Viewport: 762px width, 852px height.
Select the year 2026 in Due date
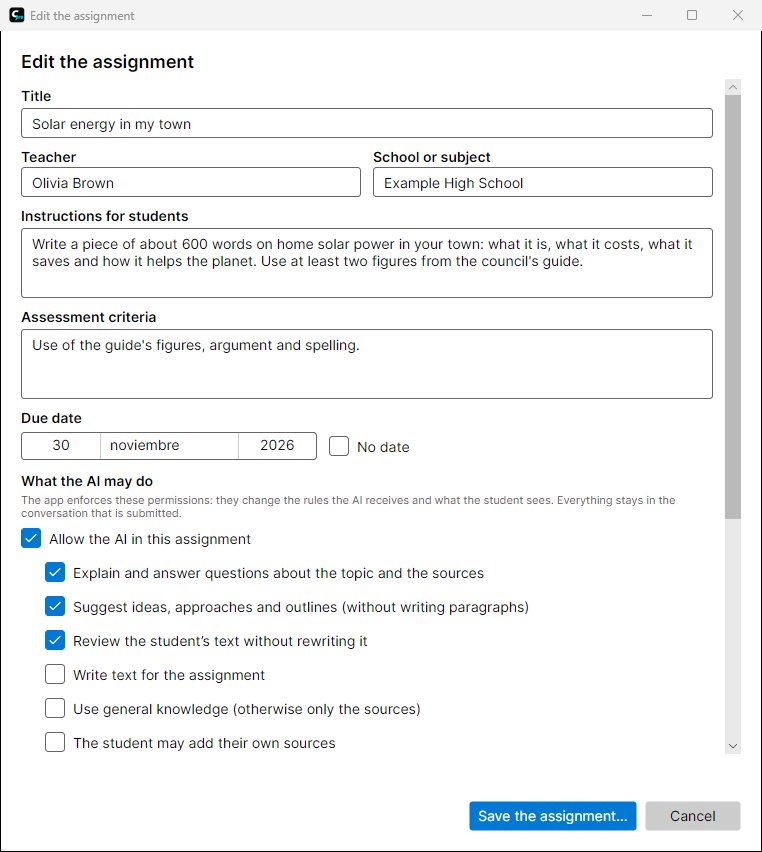tap(277, 446)
